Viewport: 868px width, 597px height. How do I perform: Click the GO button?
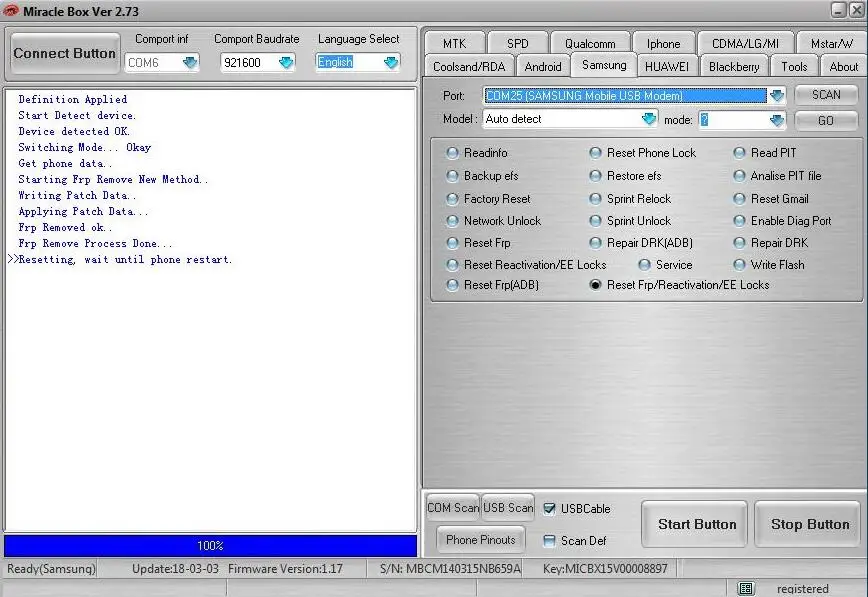click(x=826, y=120)
